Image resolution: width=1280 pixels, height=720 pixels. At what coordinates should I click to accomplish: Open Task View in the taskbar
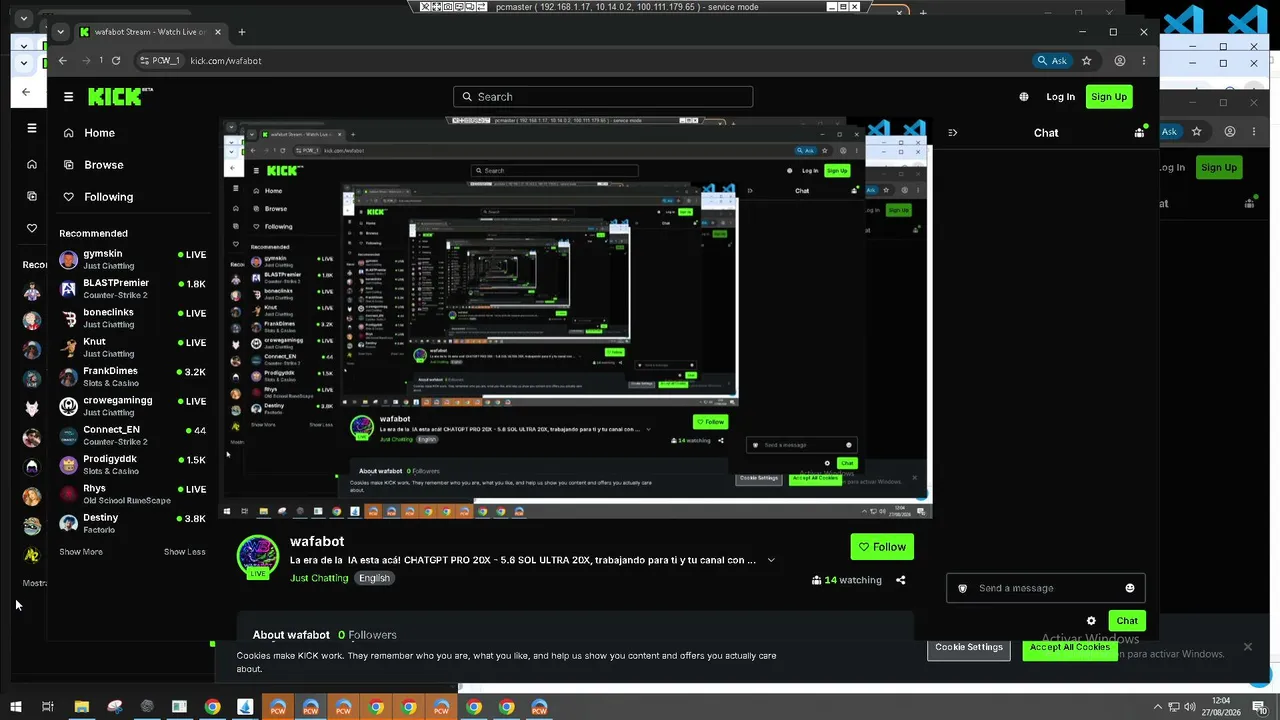point(47,707)
